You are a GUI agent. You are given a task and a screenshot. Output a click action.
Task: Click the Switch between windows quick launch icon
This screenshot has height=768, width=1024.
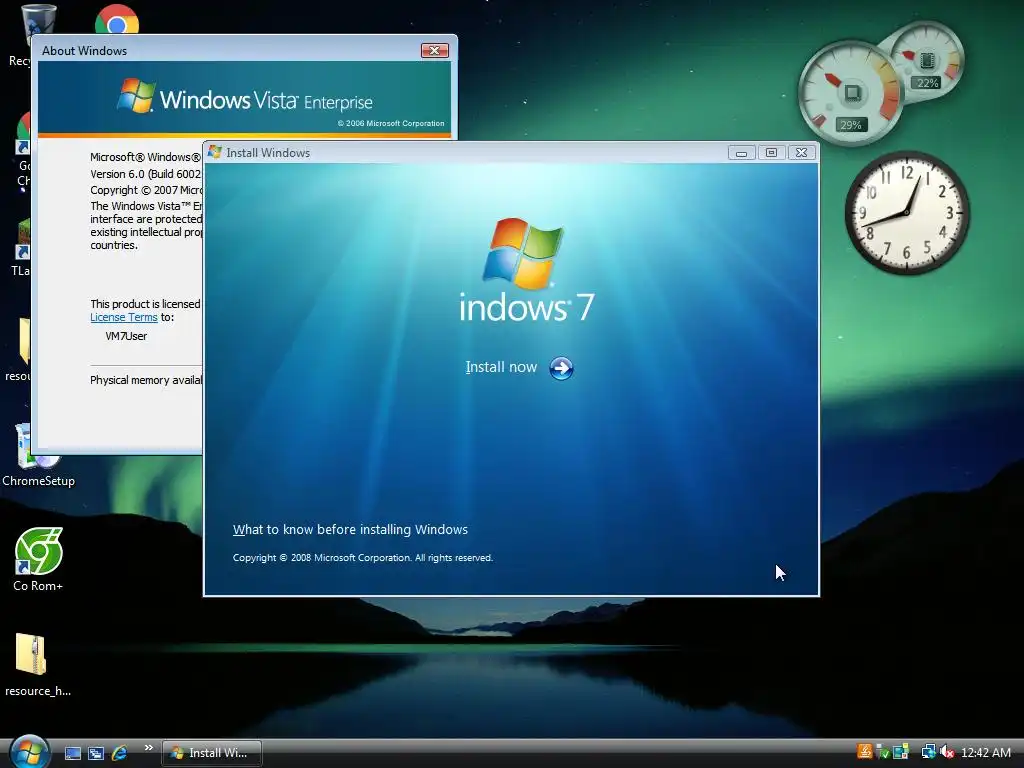click(96, 753)
